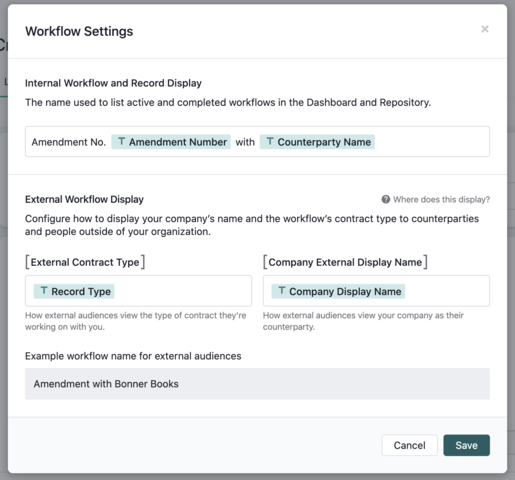
Task: Save the workflow settings
Action: [466, 445]
